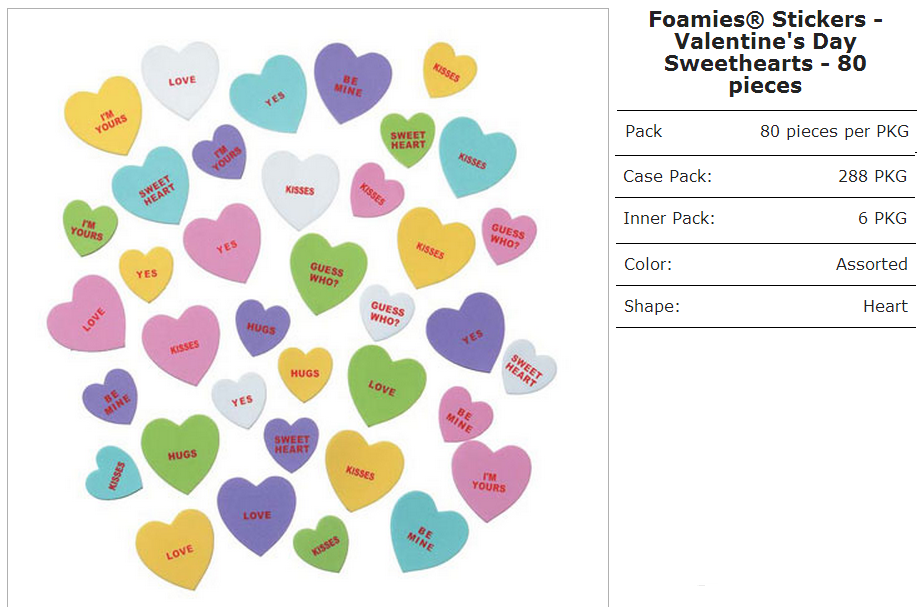
Task: Select the purple BE MINE heart at top
Action: tap(352, 83)
